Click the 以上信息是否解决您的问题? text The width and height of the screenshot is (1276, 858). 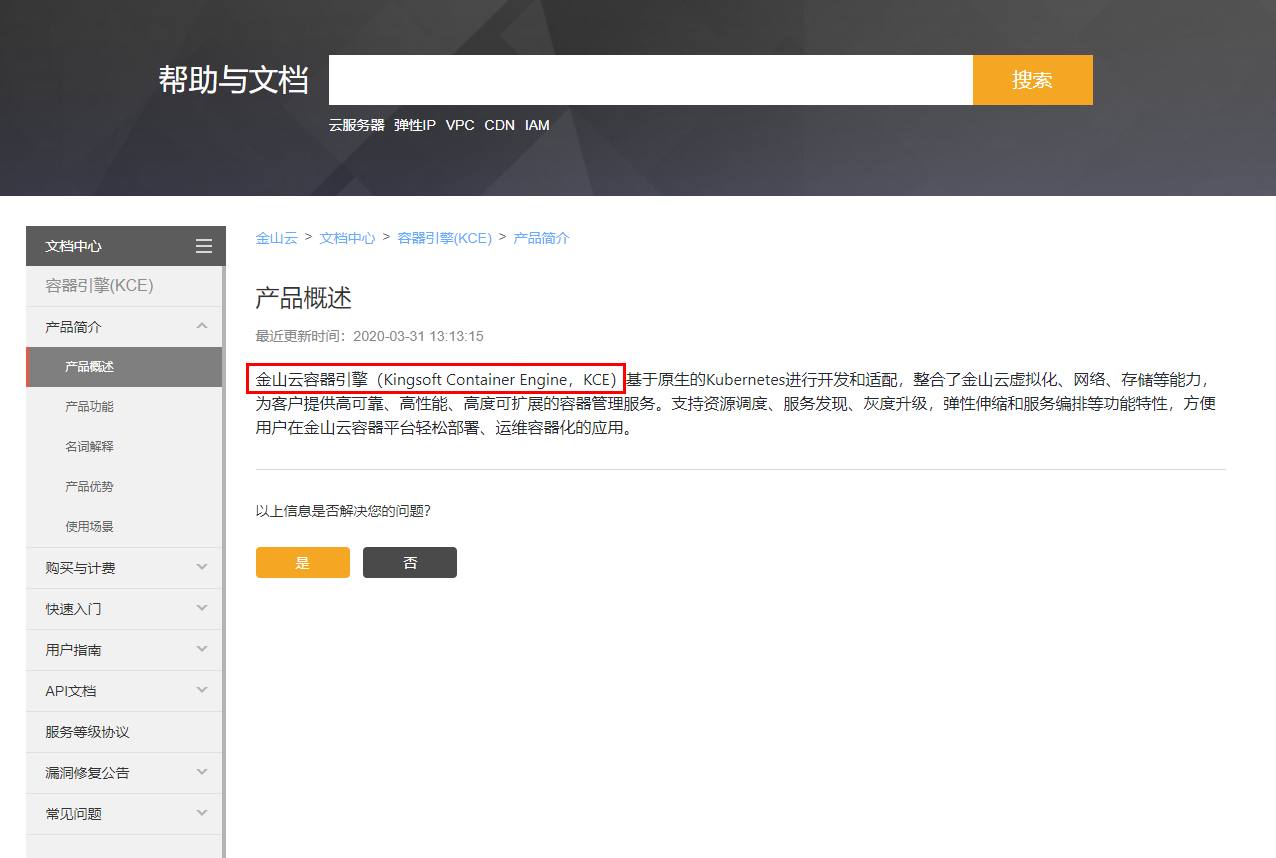(x=343, y=511)
